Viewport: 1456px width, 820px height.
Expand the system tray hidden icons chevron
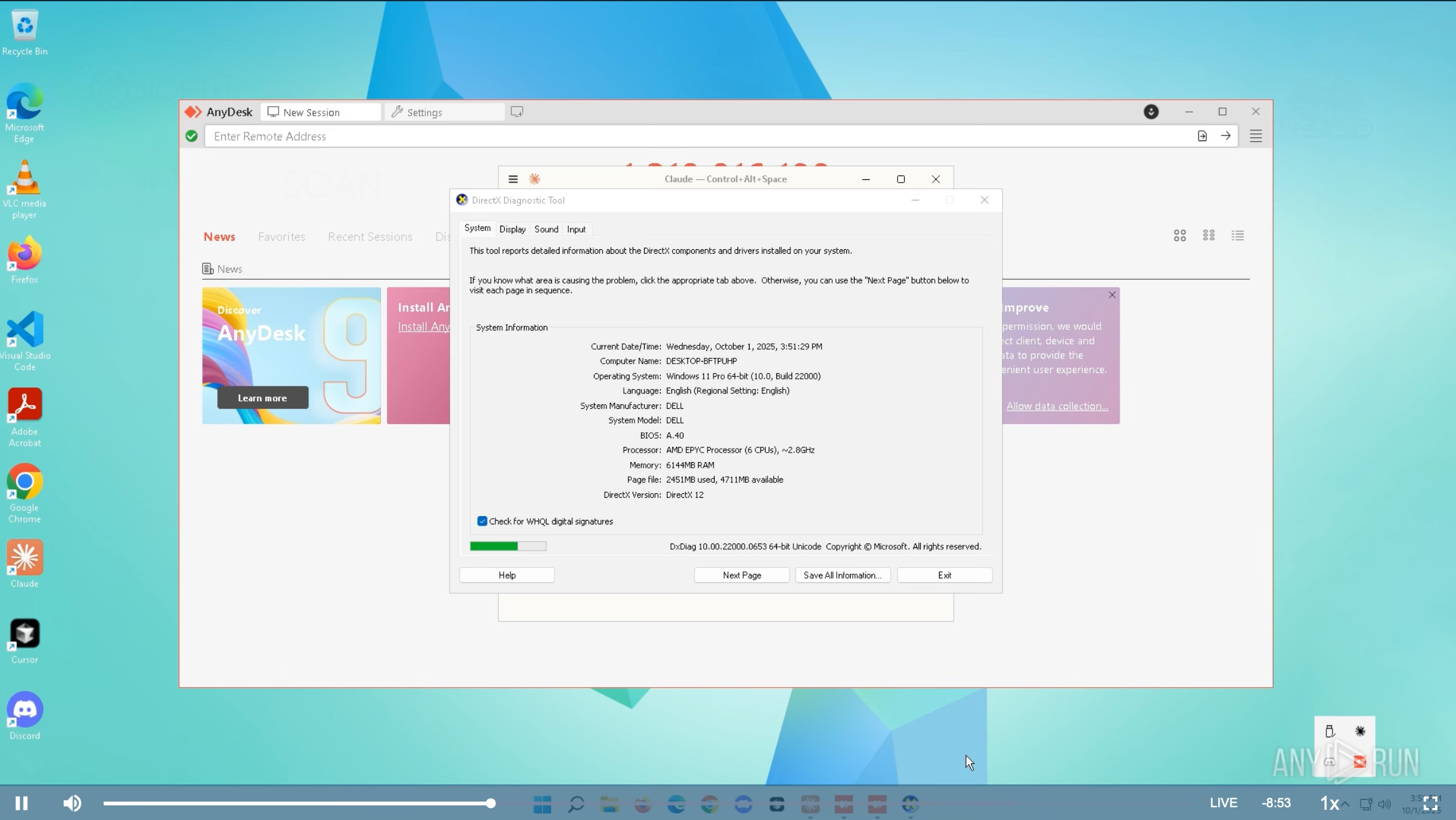(x=1345, y=804)
